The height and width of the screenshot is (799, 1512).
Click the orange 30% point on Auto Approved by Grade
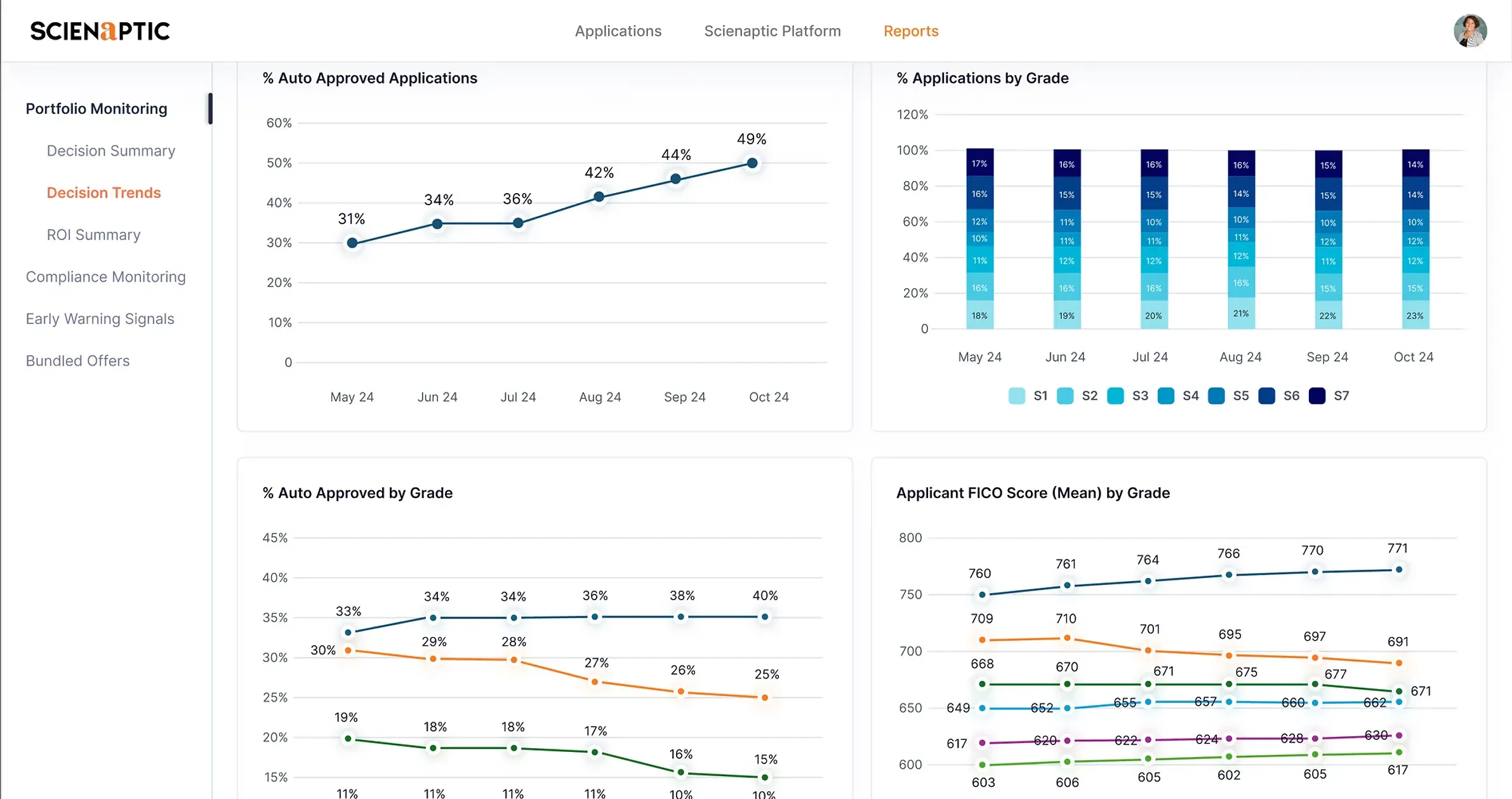click(348, 650)
